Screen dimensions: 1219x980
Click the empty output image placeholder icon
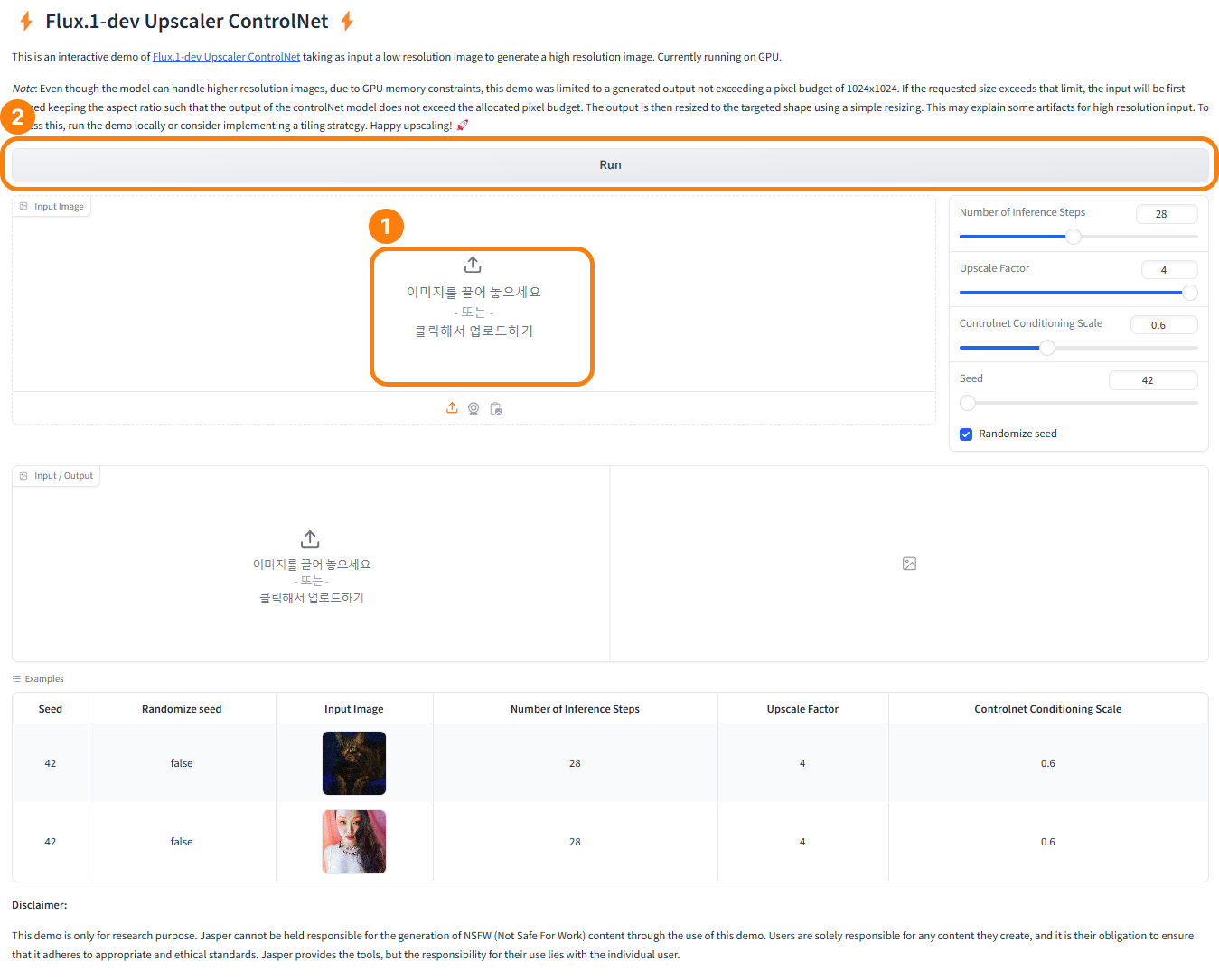click(x=909, y=564)
